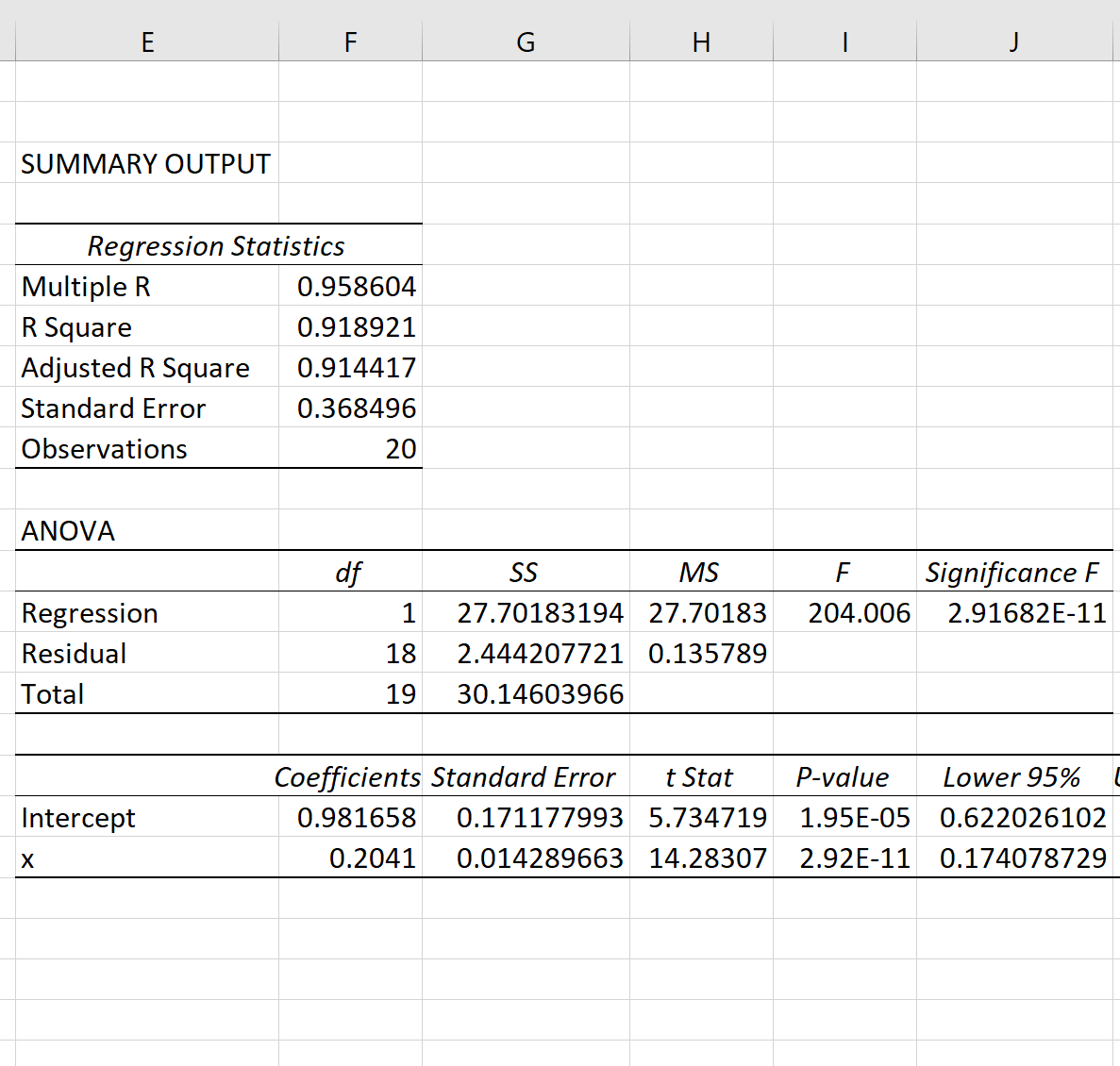
Task: Click Standard Error heading in coefficients table
Action: coord(526,776)
